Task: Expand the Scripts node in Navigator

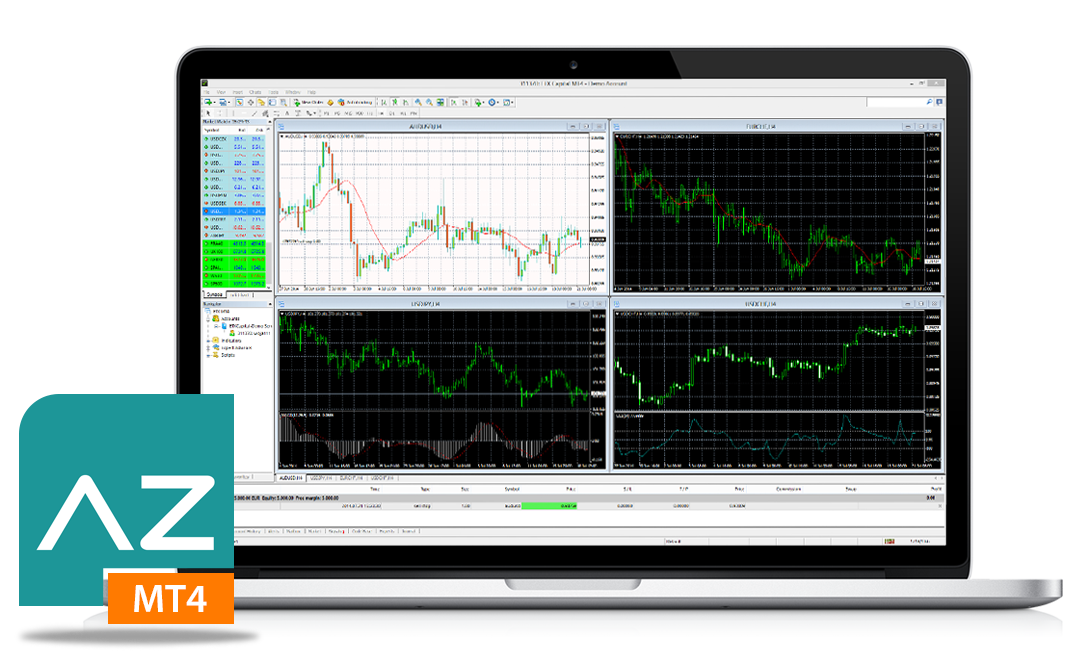Action: pyautogui.click(x=208, y=355)
